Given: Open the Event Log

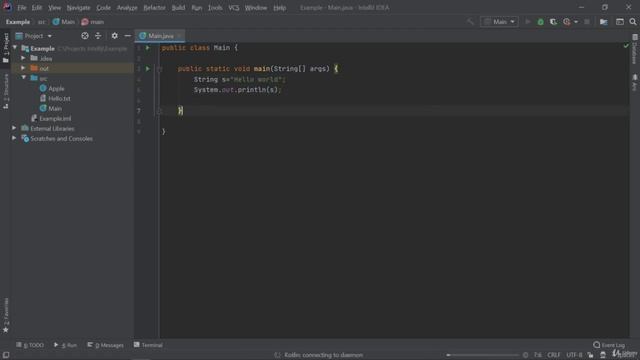Looking at the screenshot, I should point(609,345).
